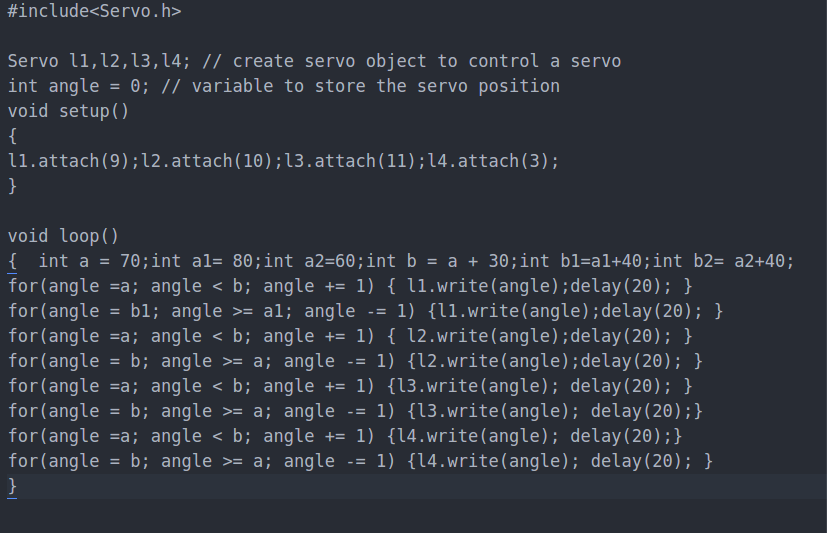Click 'int b2= a2+40' at line end
This screenshot has width=827, height=533.
719,261
